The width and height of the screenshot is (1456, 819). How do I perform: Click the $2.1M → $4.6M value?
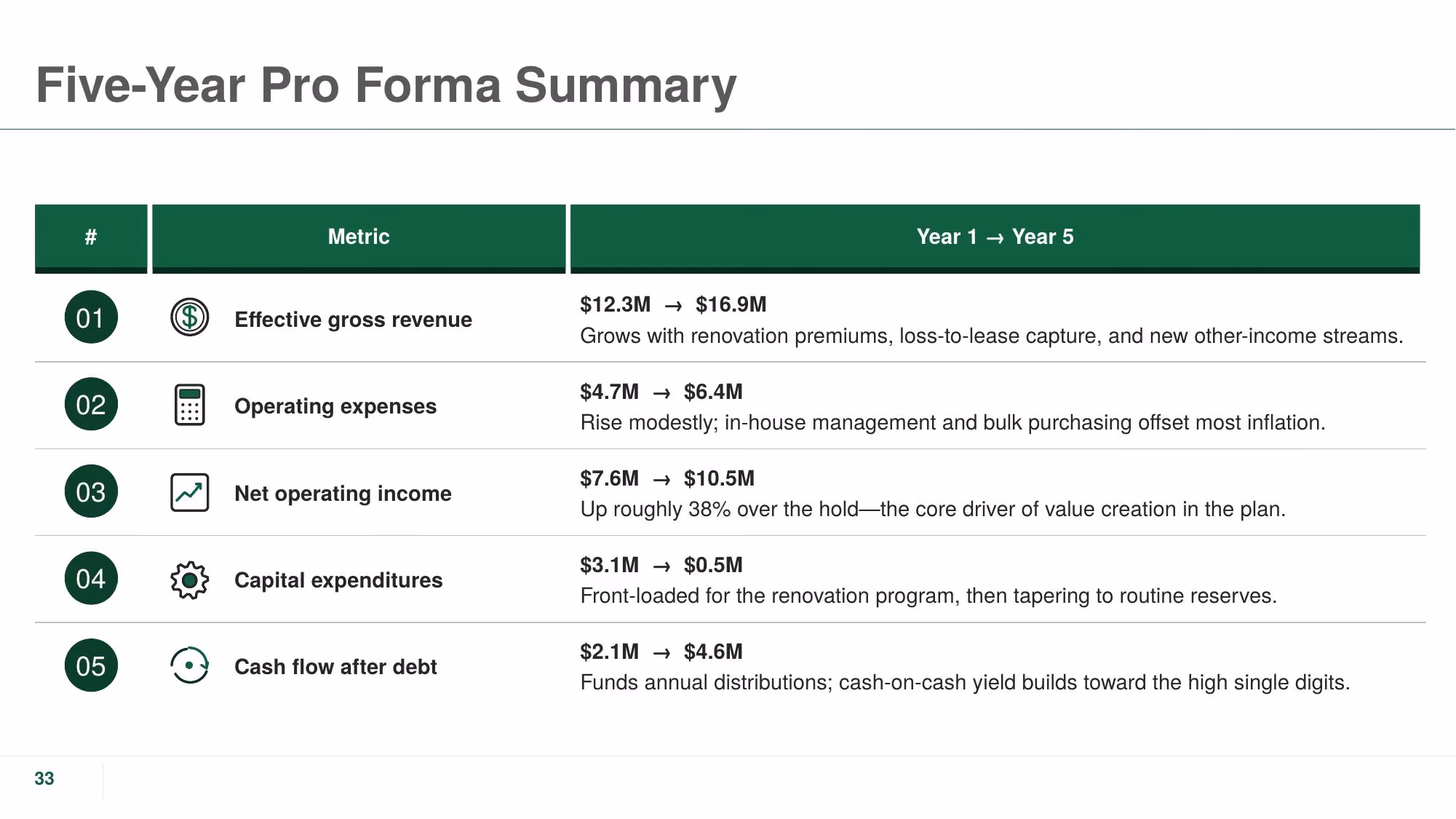pos(661,652)
